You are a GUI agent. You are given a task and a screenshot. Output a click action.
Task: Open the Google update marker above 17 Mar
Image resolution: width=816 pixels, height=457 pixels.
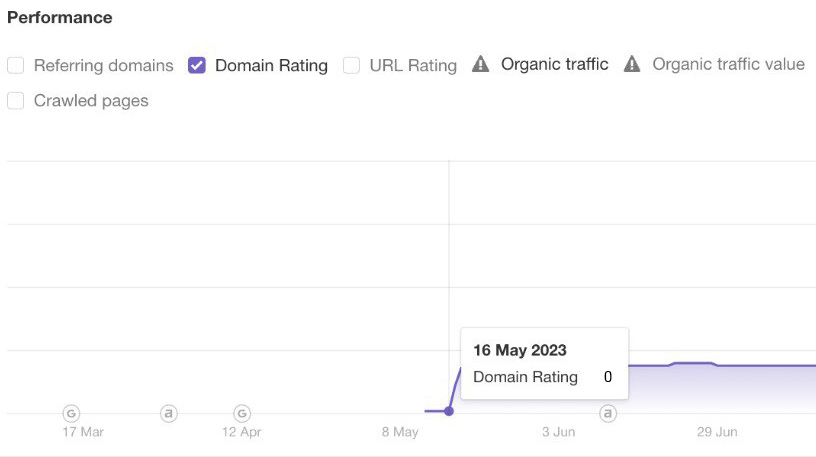(x=71, y=412)
